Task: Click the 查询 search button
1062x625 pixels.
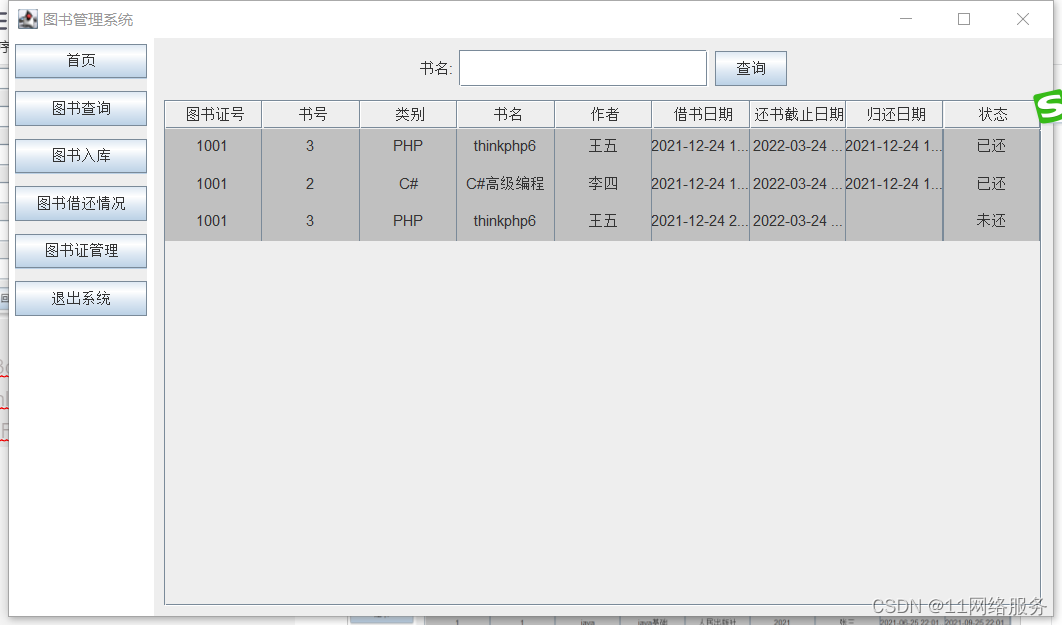Action: point(750,68)
